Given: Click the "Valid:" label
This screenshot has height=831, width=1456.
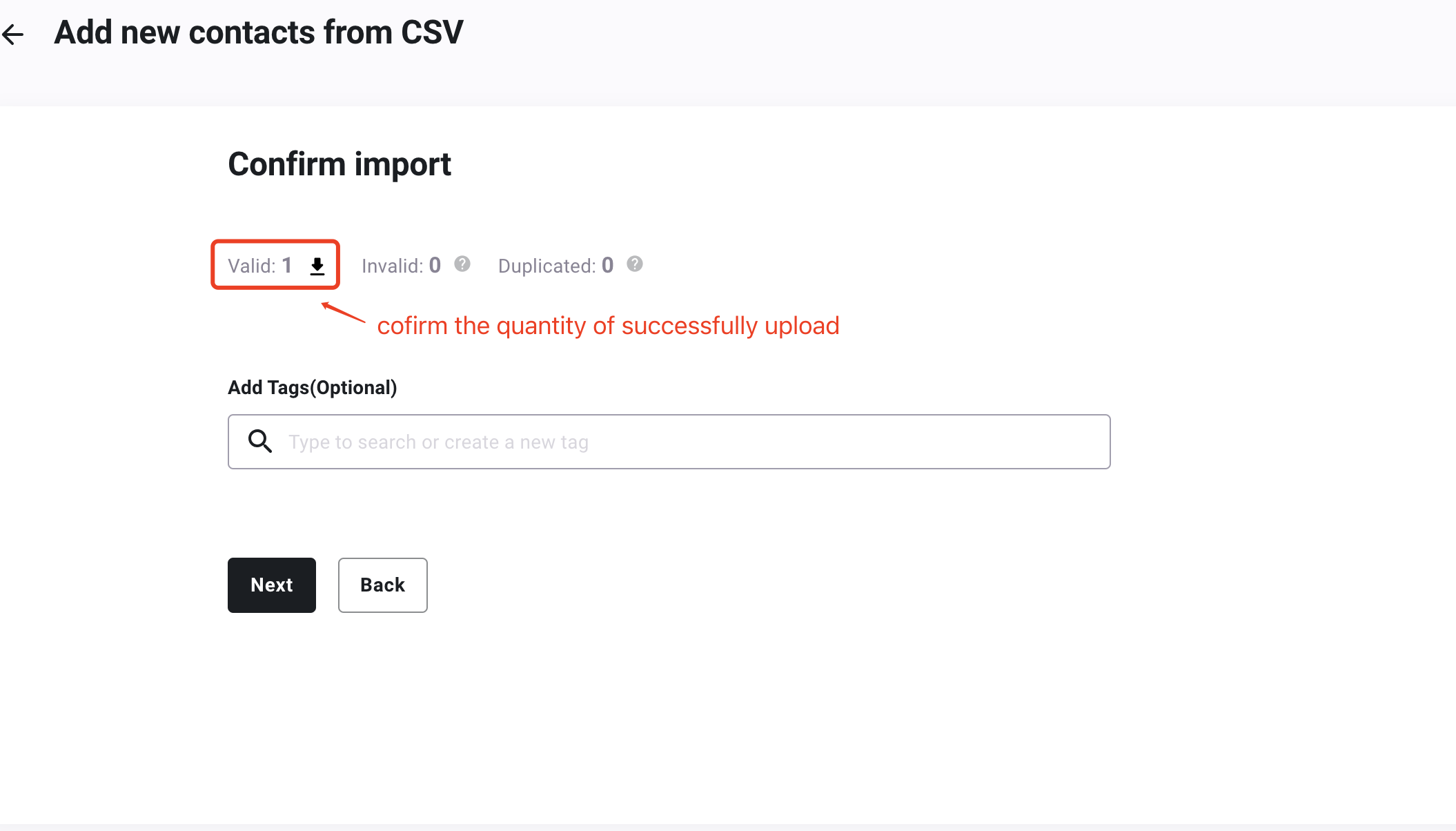Looking at the screenshot, I should pos(252,266).
